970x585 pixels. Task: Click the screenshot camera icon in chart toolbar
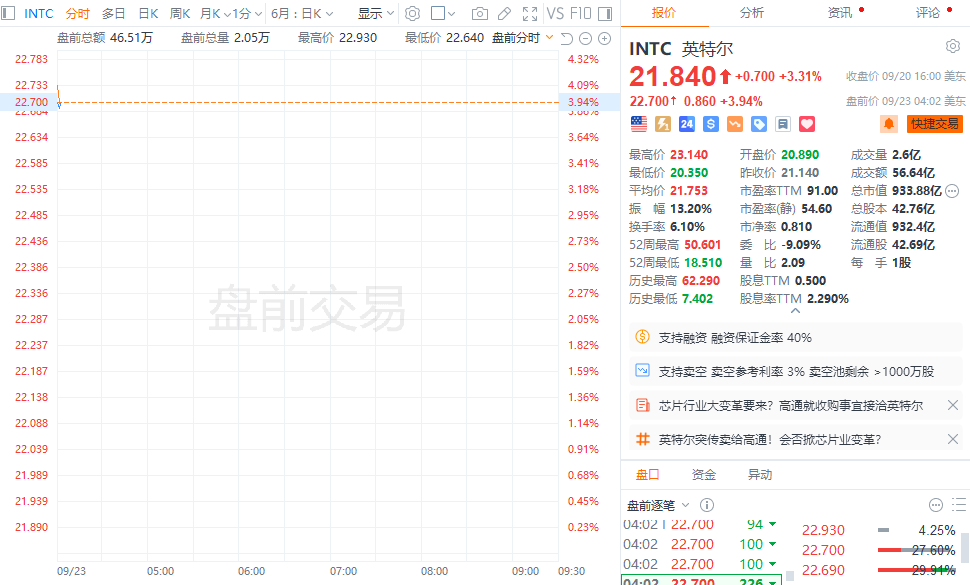(480, 14)
